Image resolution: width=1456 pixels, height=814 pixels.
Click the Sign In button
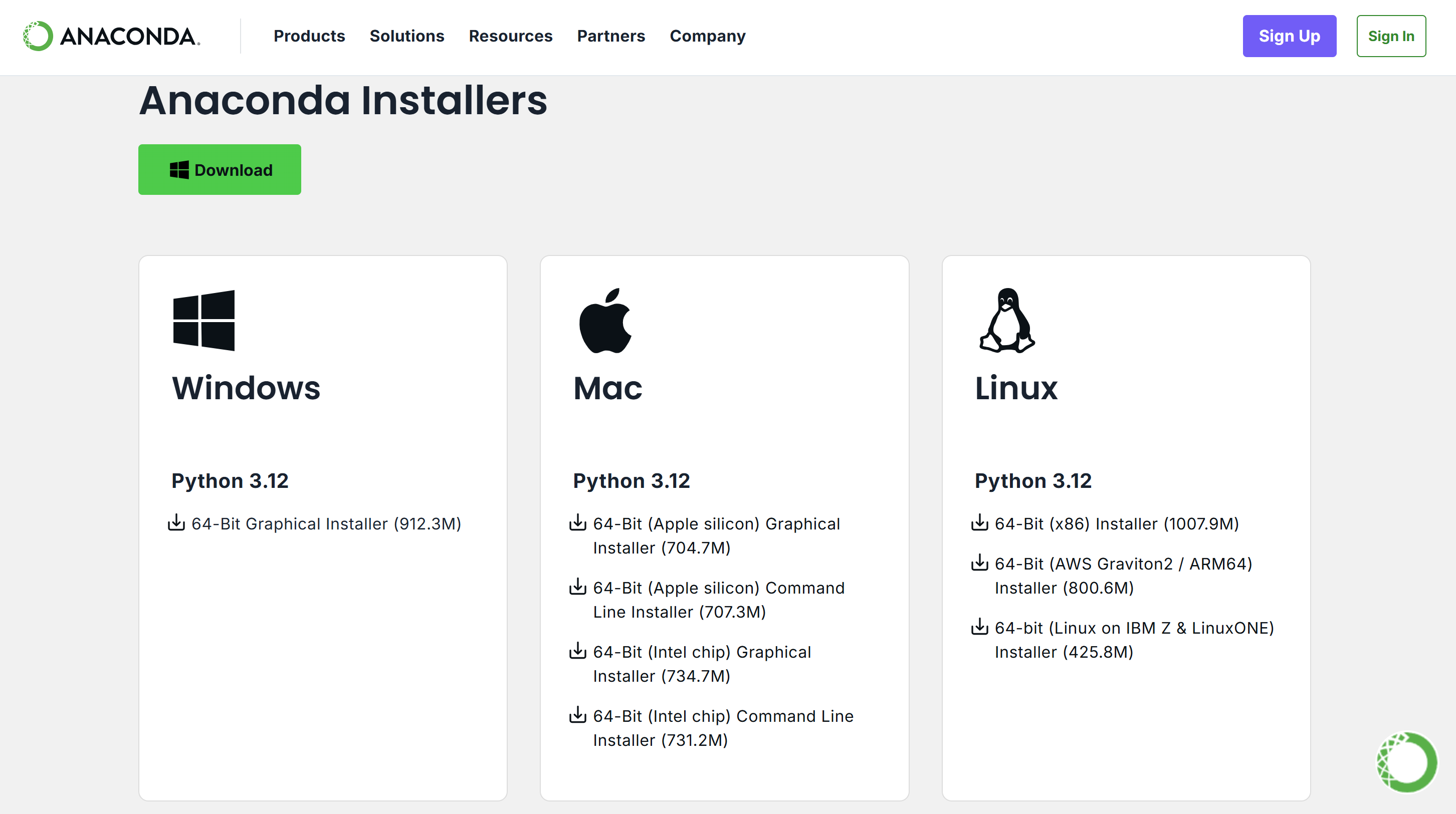(x=1391, y=36)
